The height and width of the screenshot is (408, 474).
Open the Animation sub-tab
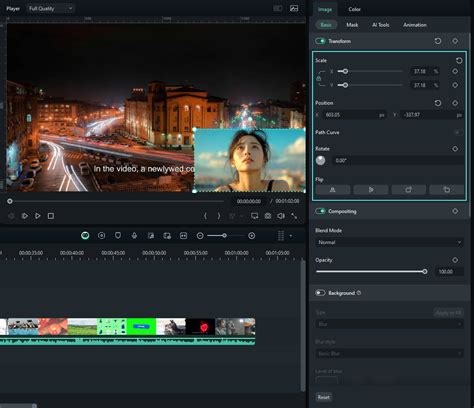click(415, 25)
